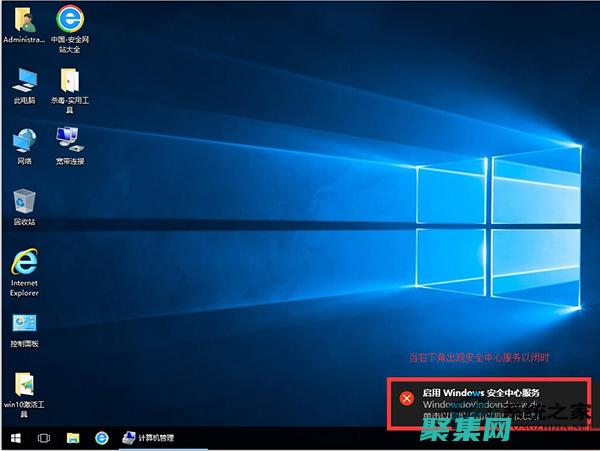Click the blue browser icon on taskbar
Screen dimensions: 600x451
(x=101, y=438)
